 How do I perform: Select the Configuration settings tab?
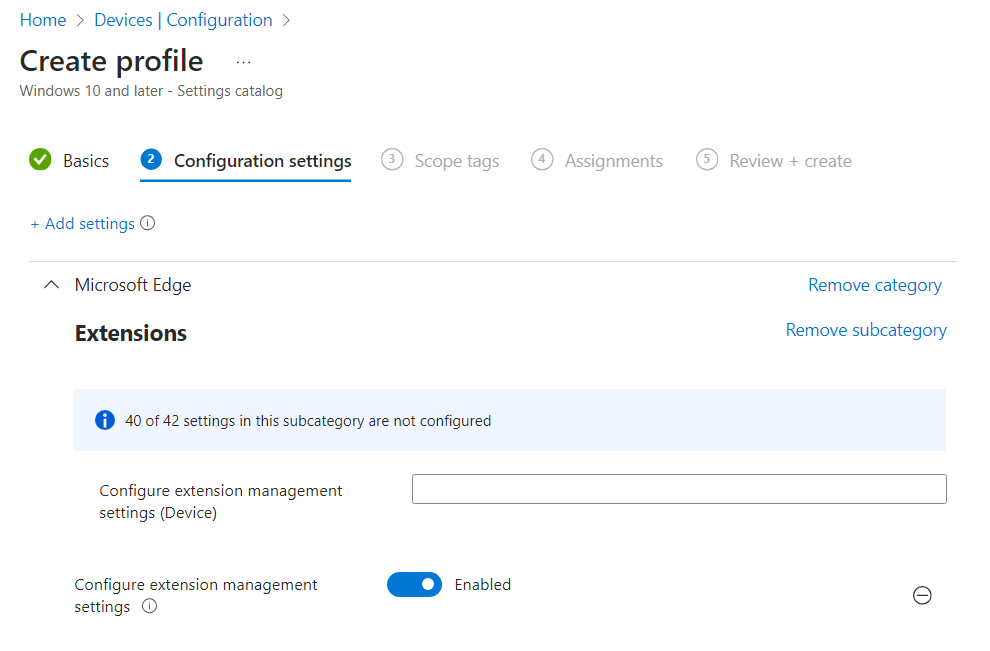(x=262, y=160)
